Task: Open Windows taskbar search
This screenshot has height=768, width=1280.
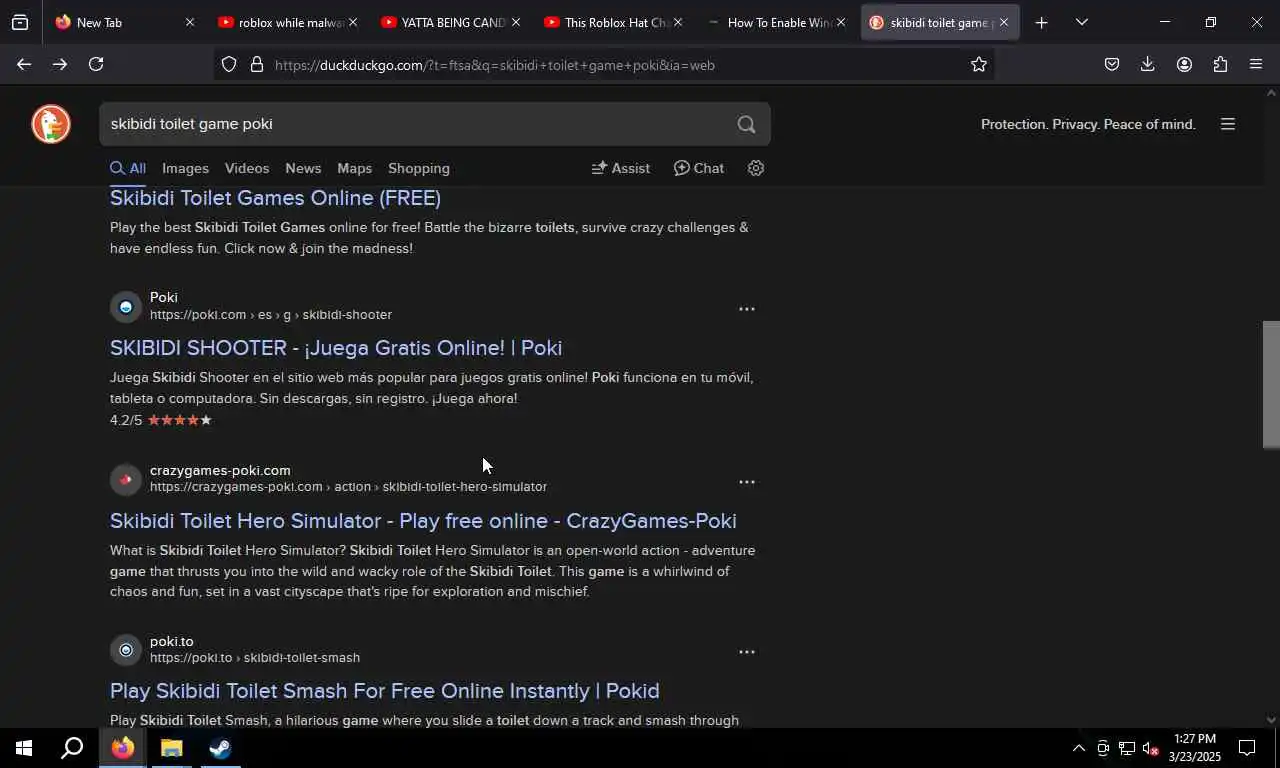Action: point(72,748)
